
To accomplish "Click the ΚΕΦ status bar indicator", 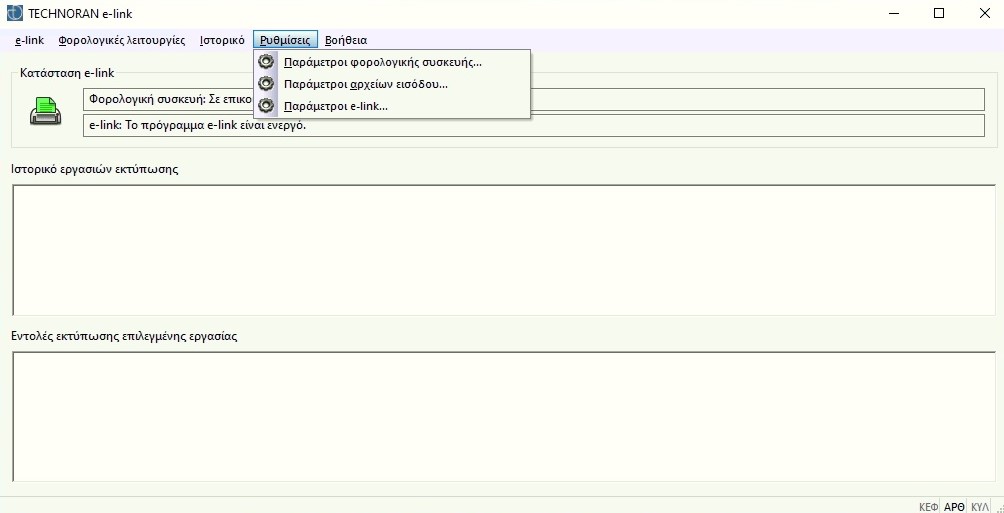I will pyautogui.click(x=928, y=507).
